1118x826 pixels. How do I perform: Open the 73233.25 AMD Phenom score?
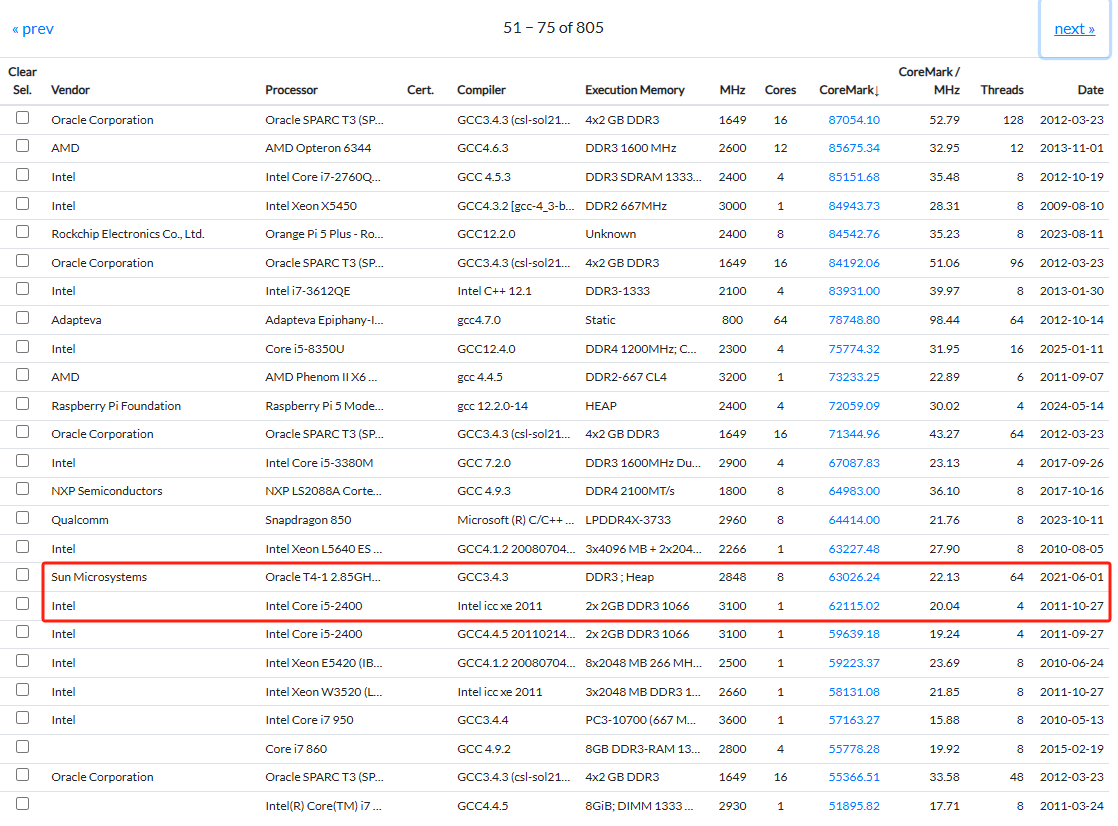[x=853, y=377]
